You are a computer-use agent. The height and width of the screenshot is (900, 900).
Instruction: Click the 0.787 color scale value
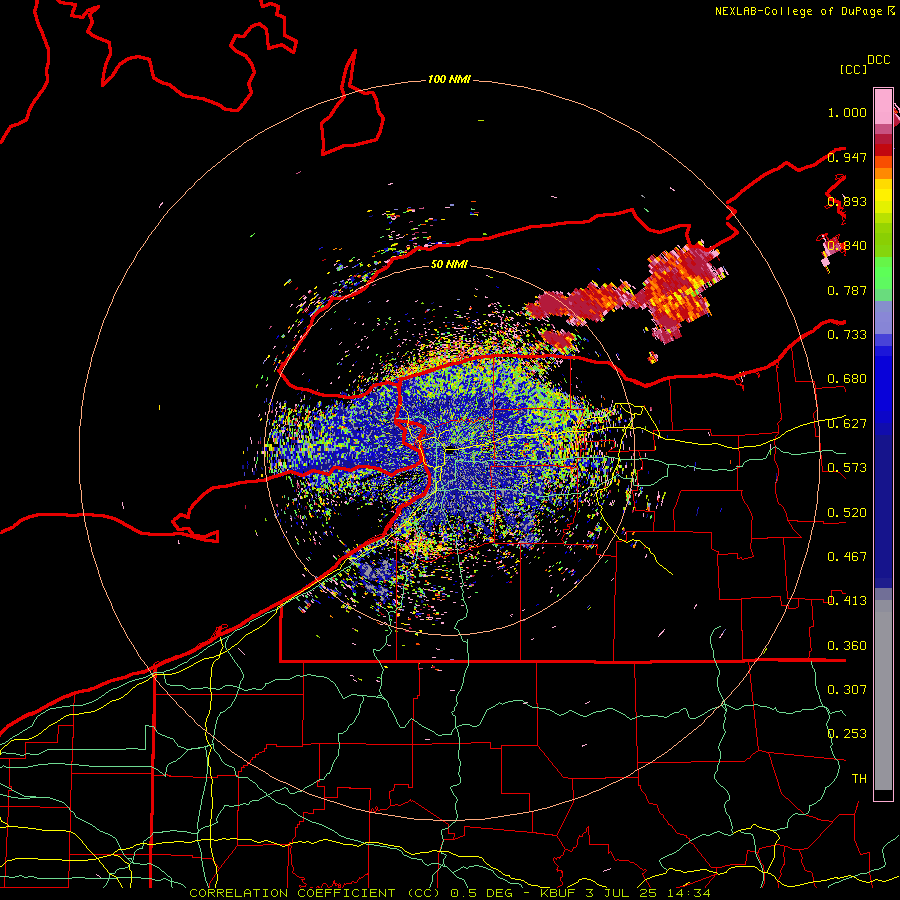(847, 290)
